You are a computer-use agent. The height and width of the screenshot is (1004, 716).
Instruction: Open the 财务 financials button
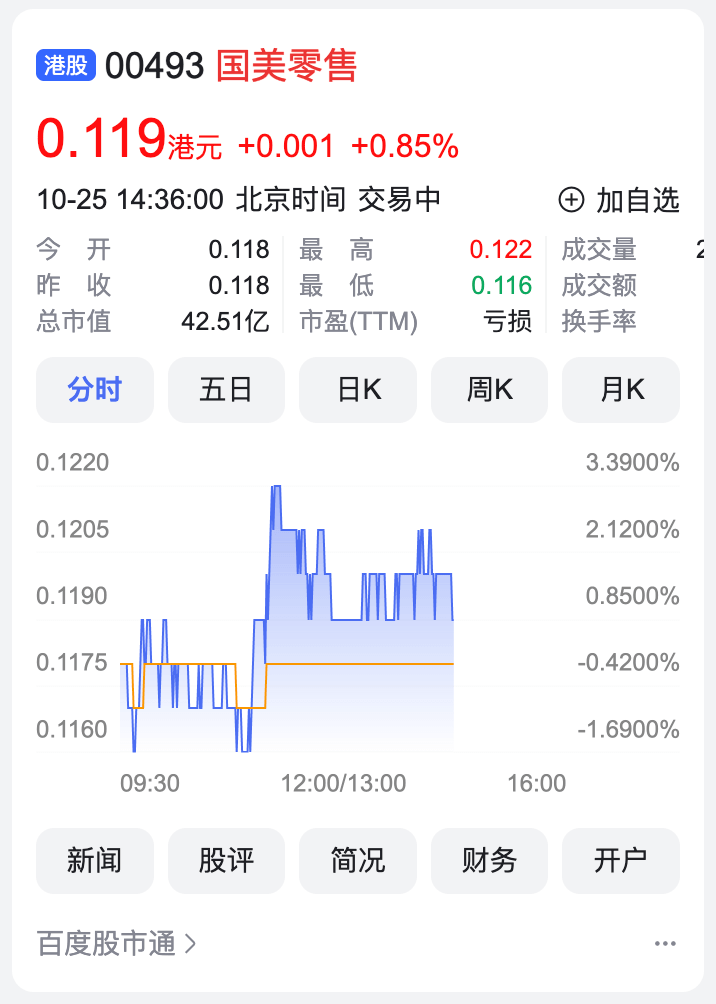click(489, 861)
